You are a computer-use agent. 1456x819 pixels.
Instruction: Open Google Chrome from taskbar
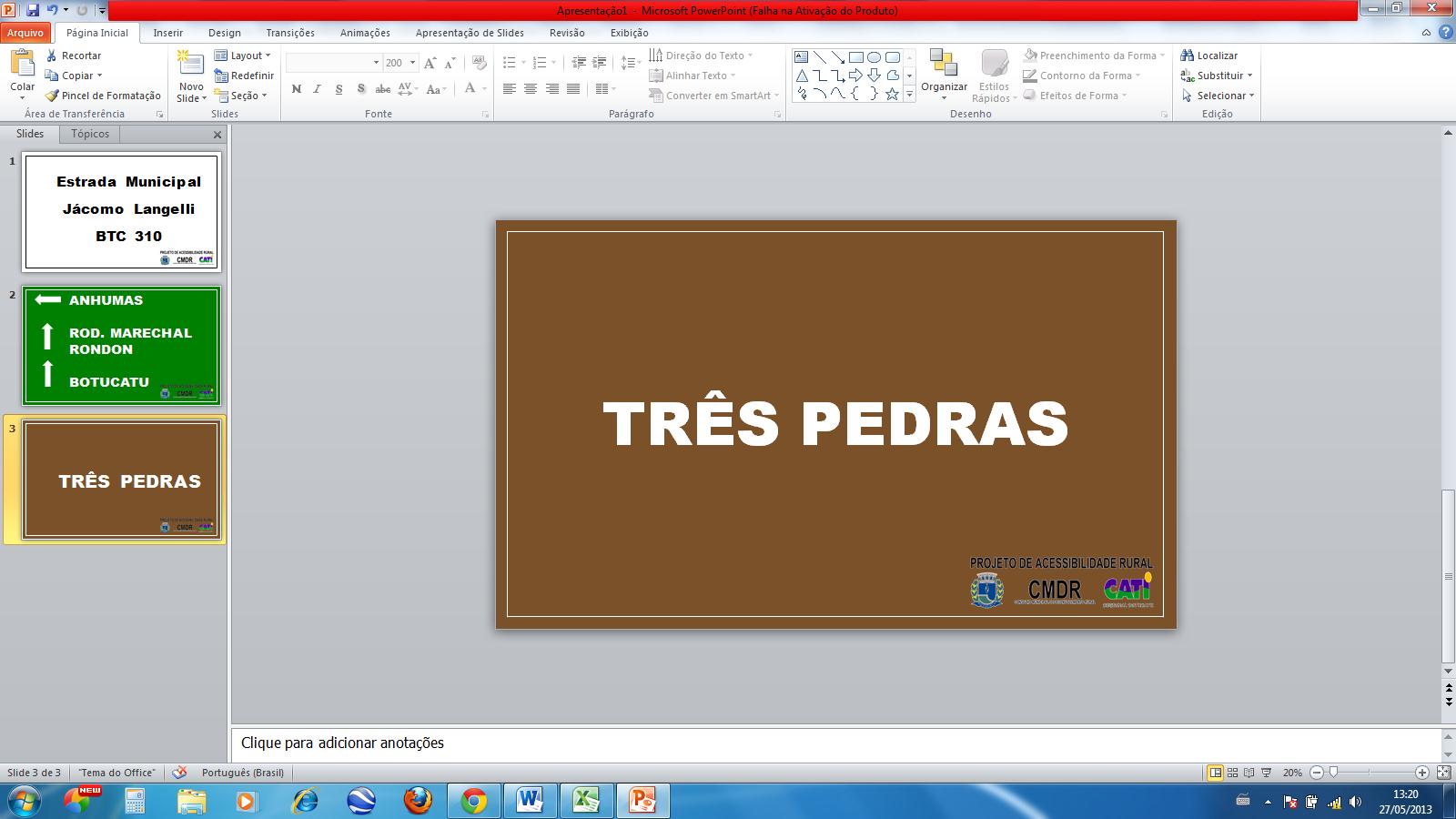coord(473,801)
